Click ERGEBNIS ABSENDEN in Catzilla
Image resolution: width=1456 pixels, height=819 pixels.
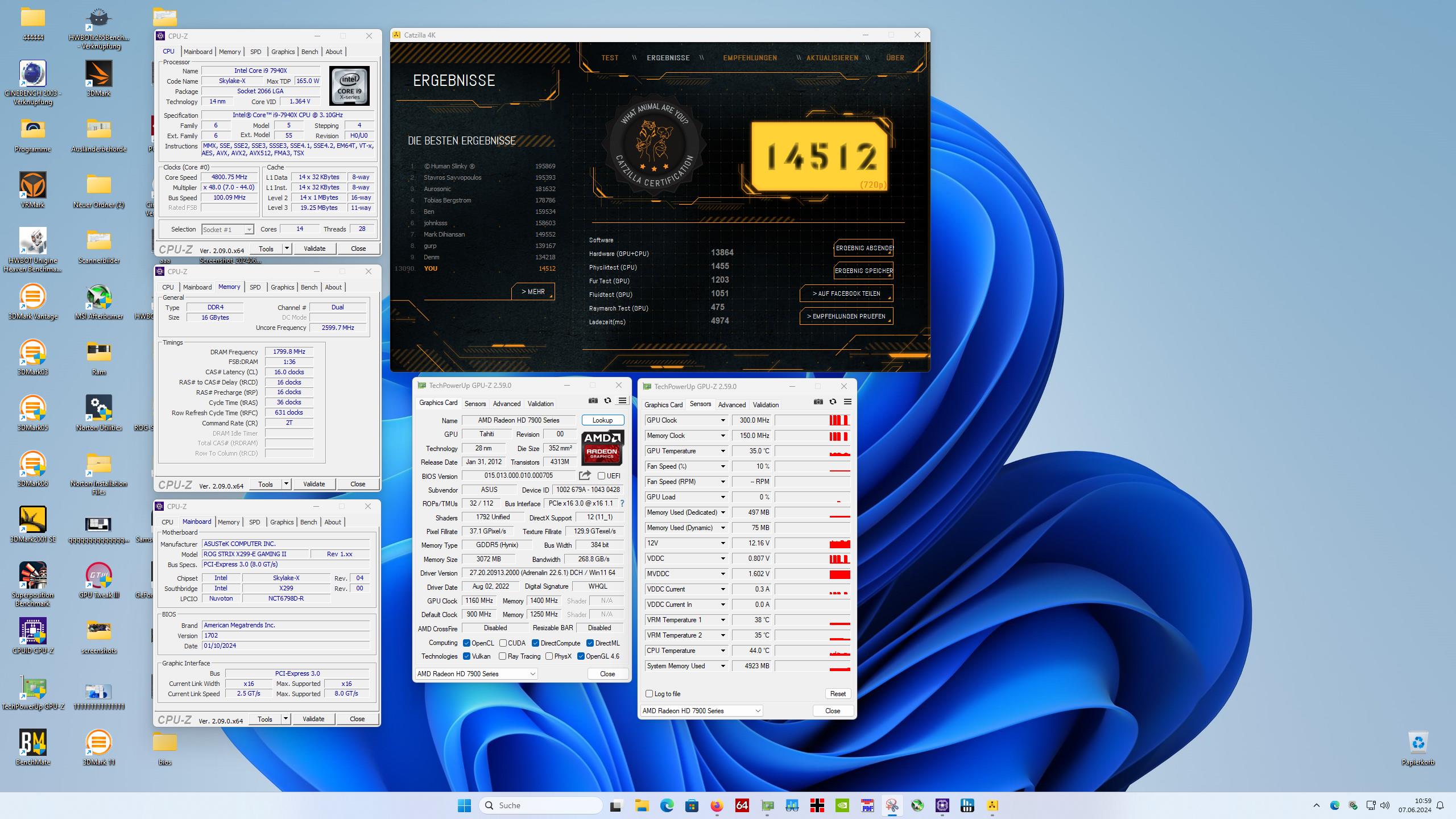click(x=863, y=248)
